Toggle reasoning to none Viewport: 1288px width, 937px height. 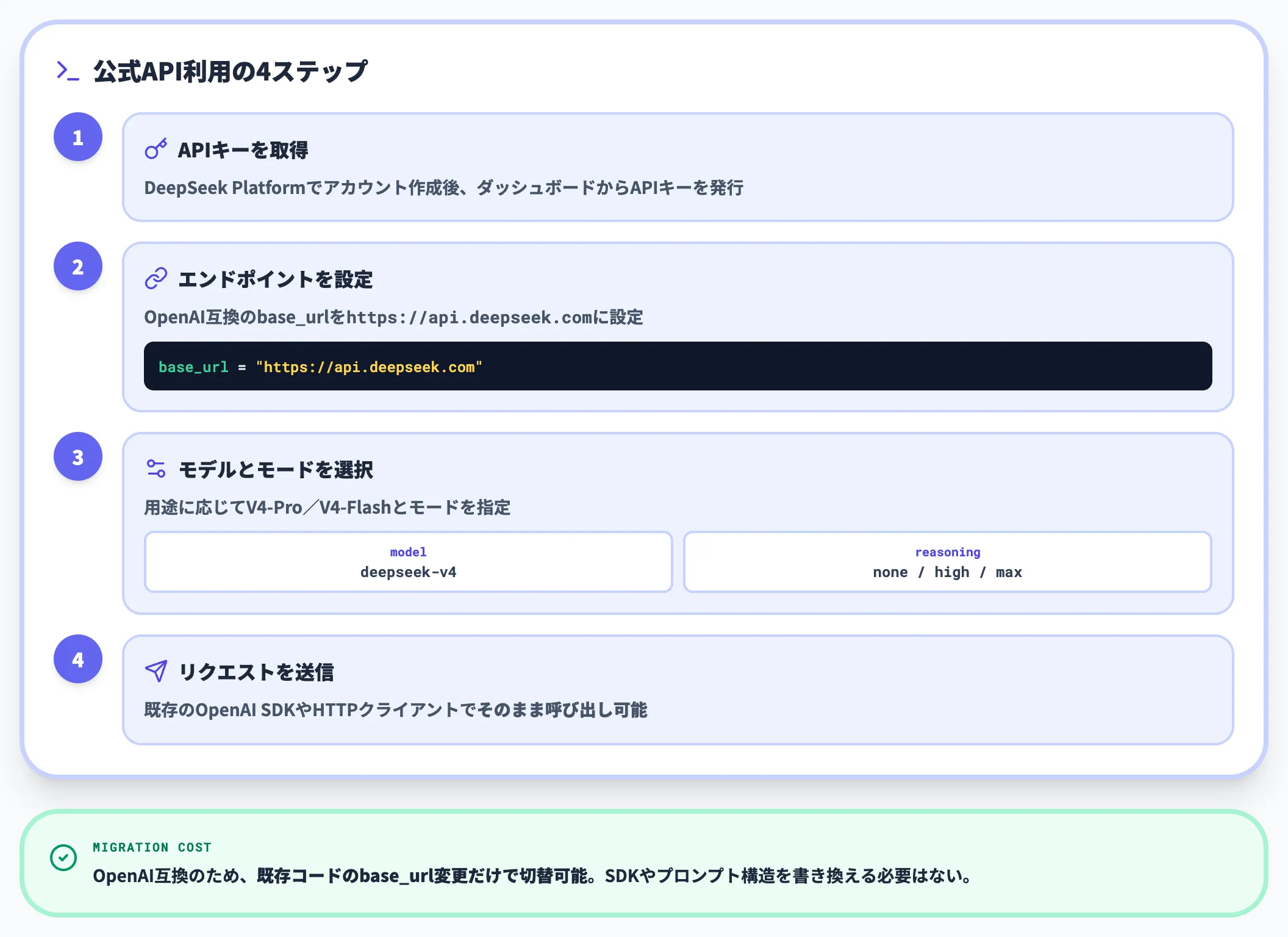click(x=891, y=572)
